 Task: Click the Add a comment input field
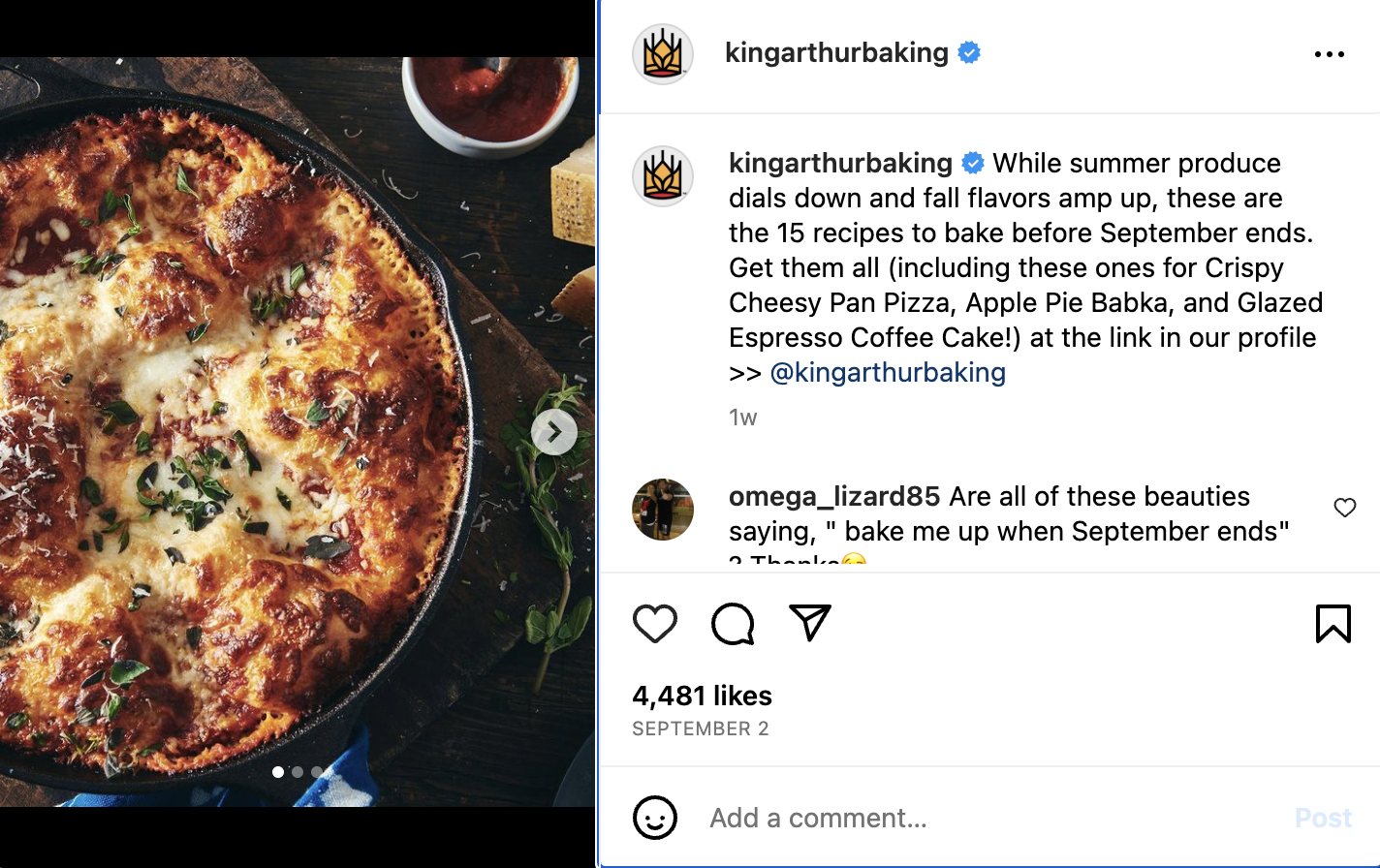[x=817, y=817]
